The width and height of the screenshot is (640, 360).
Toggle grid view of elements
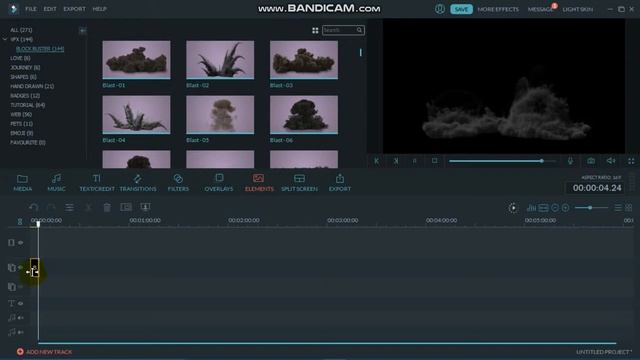coord(315,30)
